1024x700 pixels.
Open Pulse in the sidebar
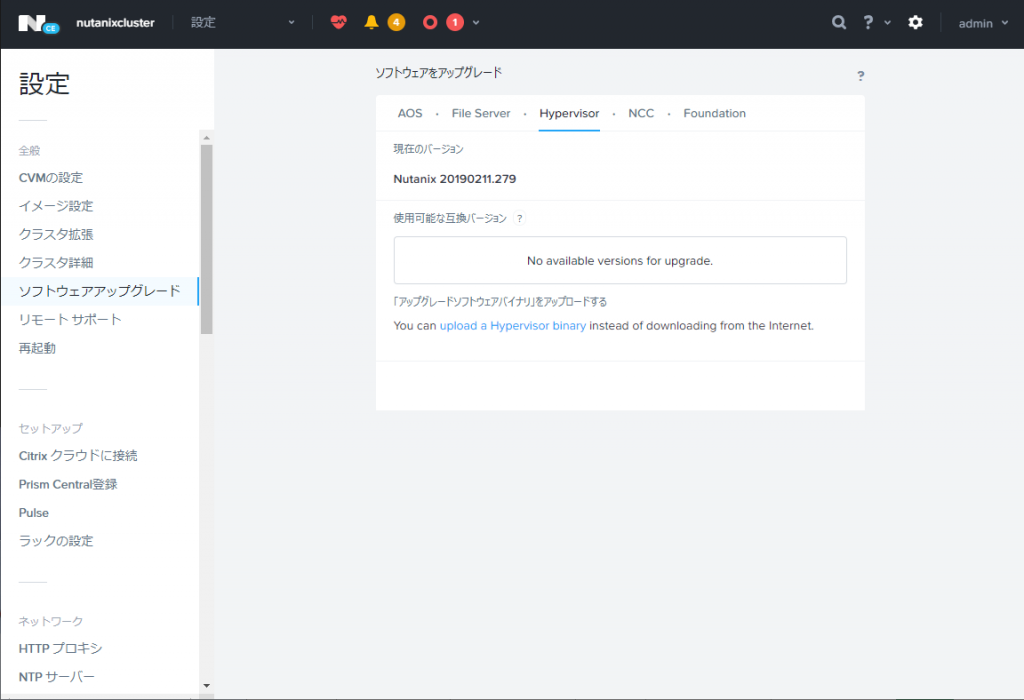click(x=34, y=513)
